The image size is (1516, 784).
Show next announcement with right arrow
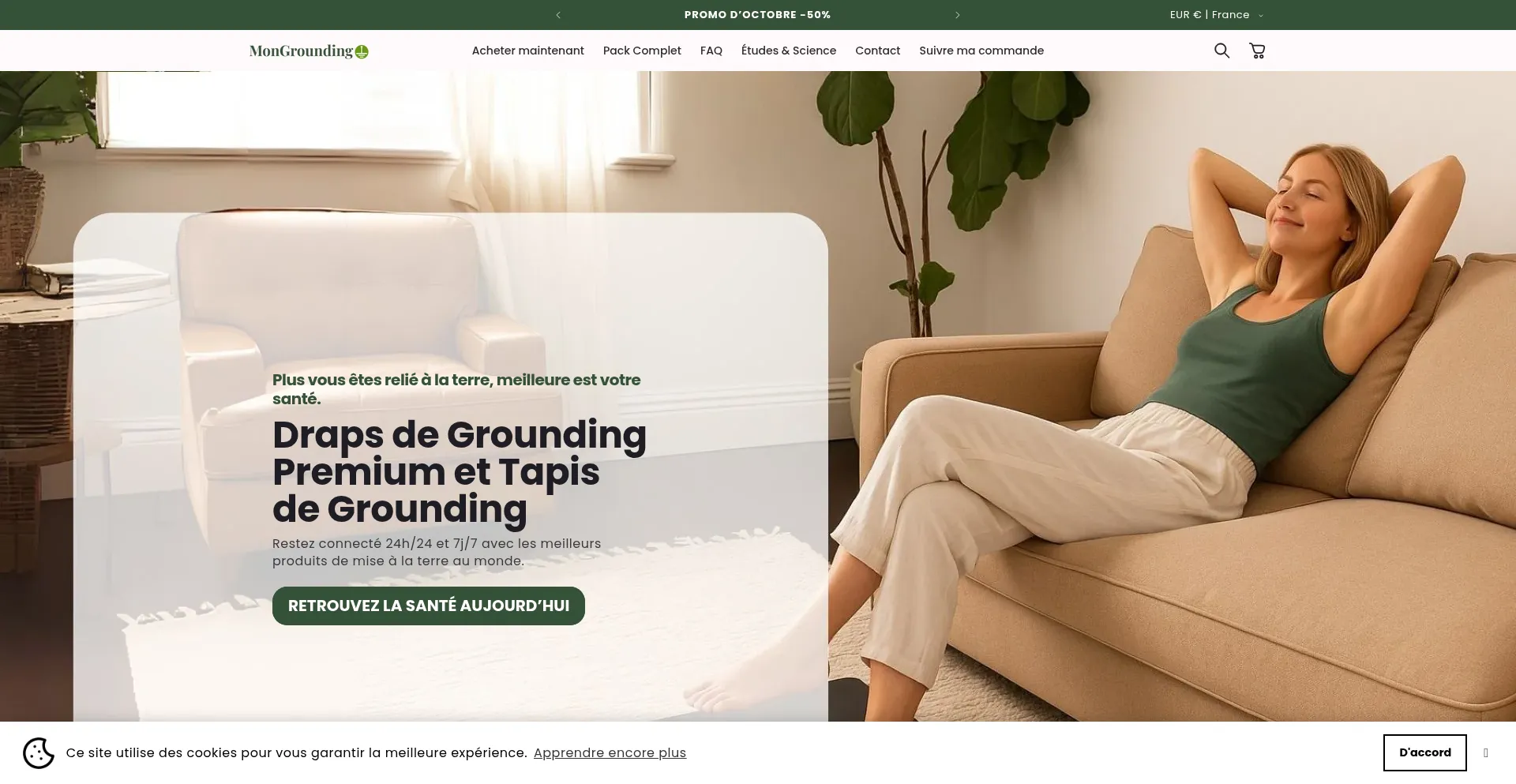[958, 15]
